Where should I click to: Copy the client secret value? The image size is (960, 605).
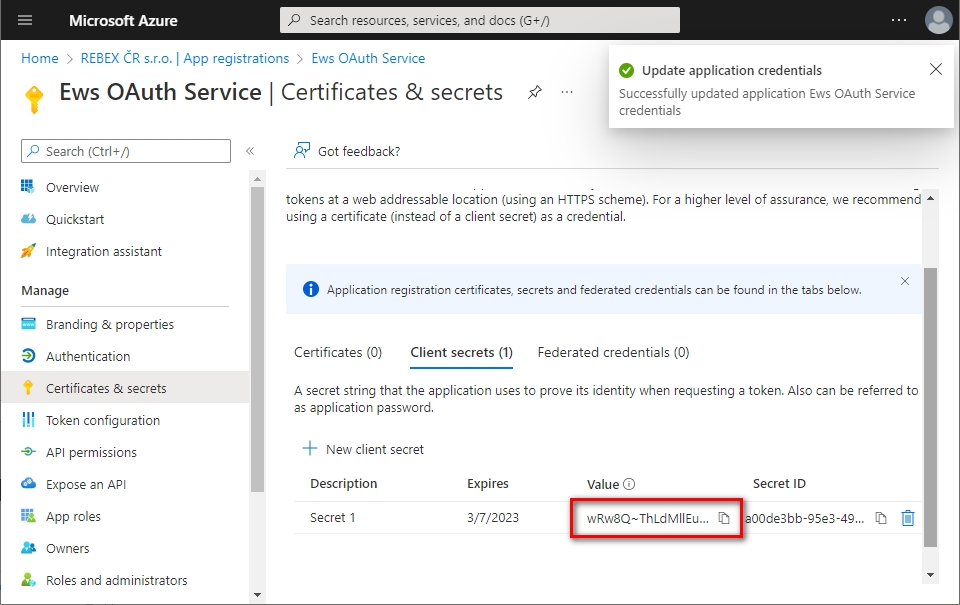click(x=724, y=518)
